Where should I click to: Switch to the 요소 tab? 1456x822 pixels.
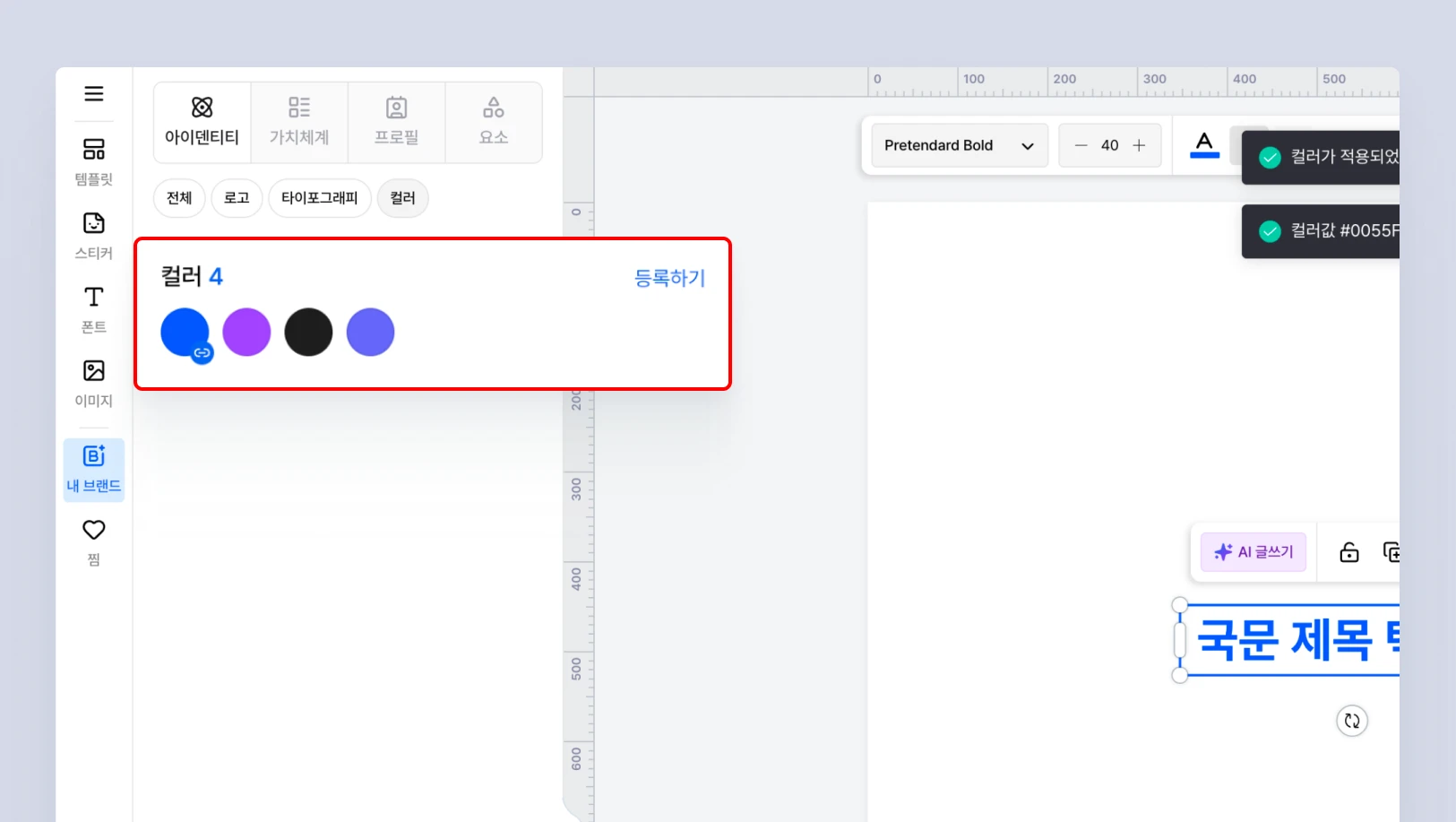(x=494, y=123)
